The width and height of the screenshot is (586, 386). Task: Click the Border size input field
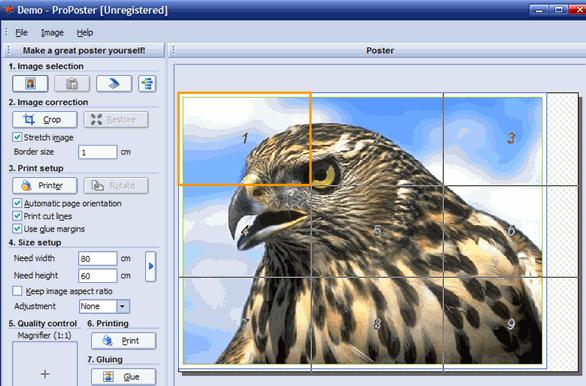pyautogui.click(x=98, y=152)
